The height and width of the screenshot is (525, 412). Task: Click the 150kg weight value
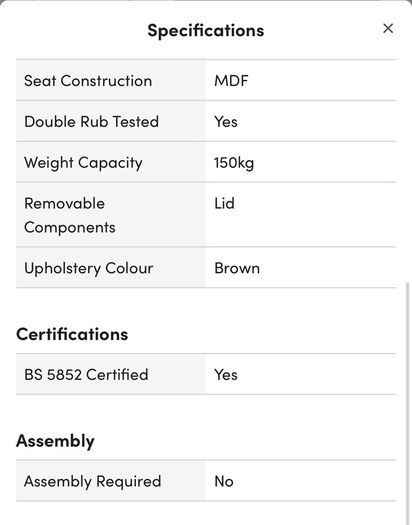pos(234,163)
